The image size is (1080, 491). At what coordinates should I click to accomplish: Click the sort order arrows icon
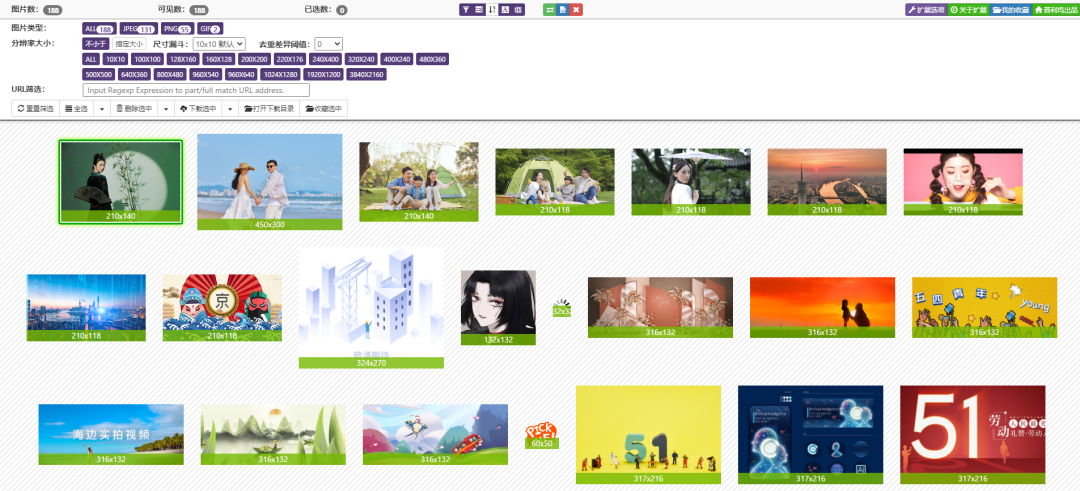coord(492,10)
